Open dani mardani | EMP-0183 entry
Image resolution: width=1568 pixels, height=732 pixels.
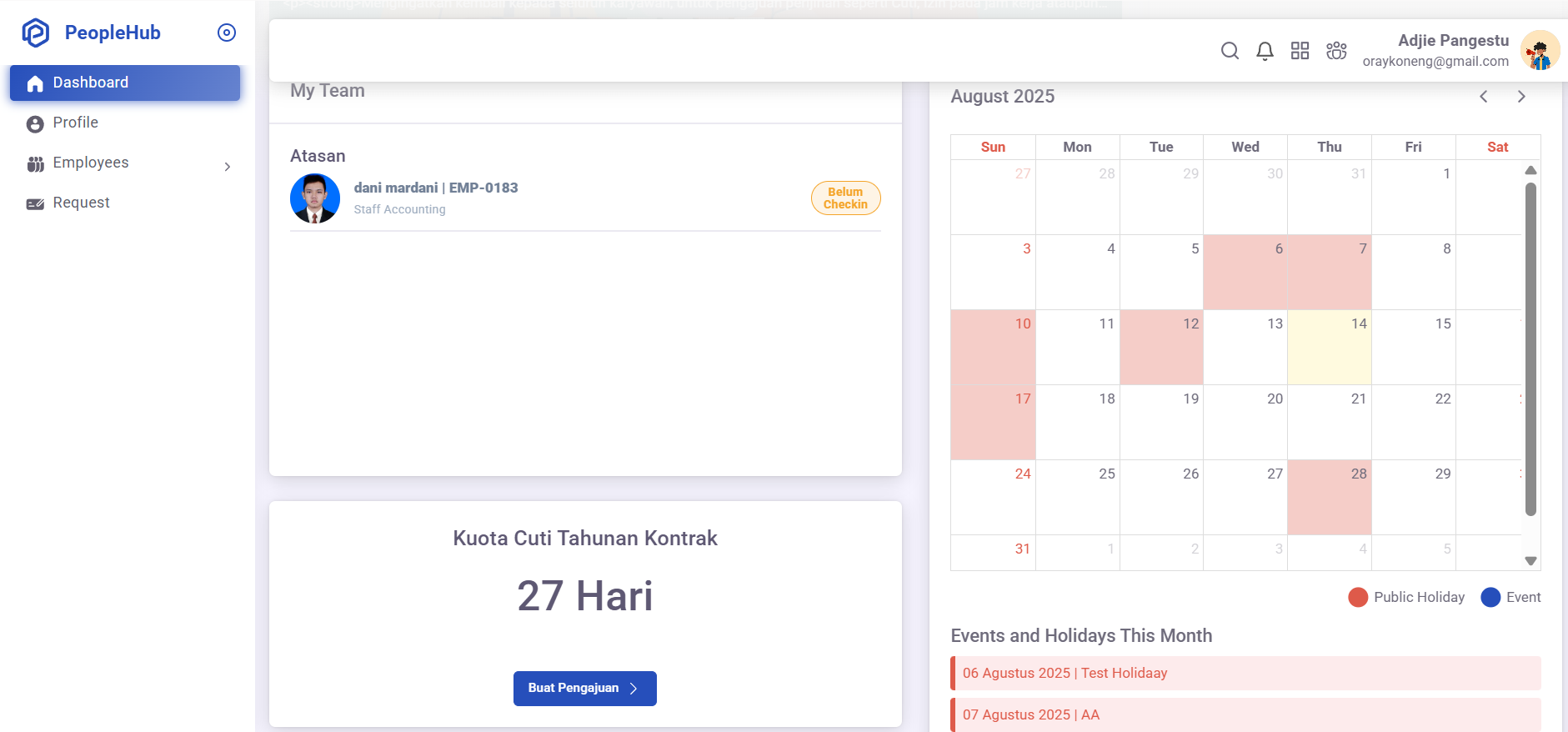point(436,188)
